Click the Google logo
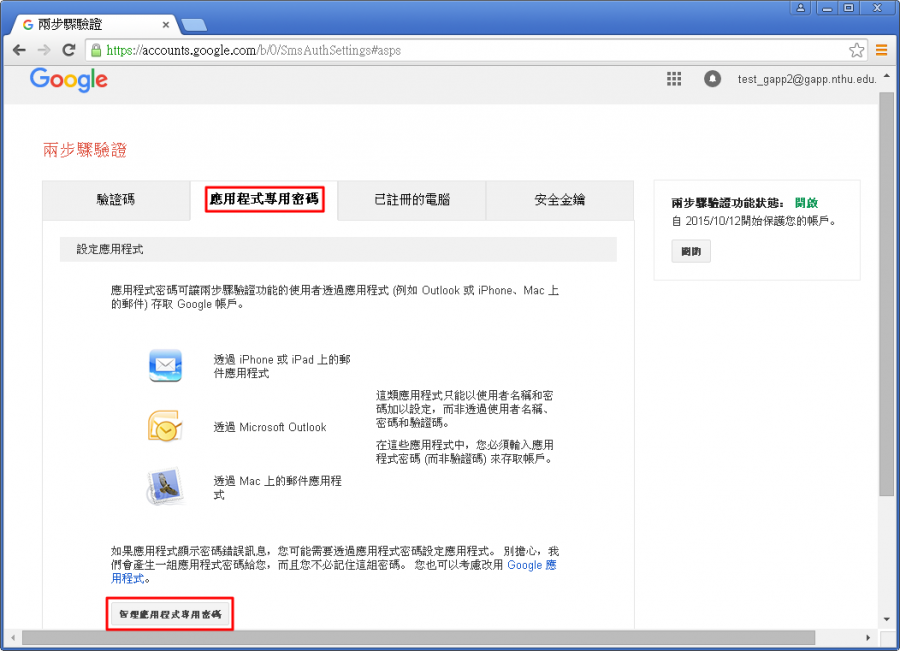 click(68, 80)
